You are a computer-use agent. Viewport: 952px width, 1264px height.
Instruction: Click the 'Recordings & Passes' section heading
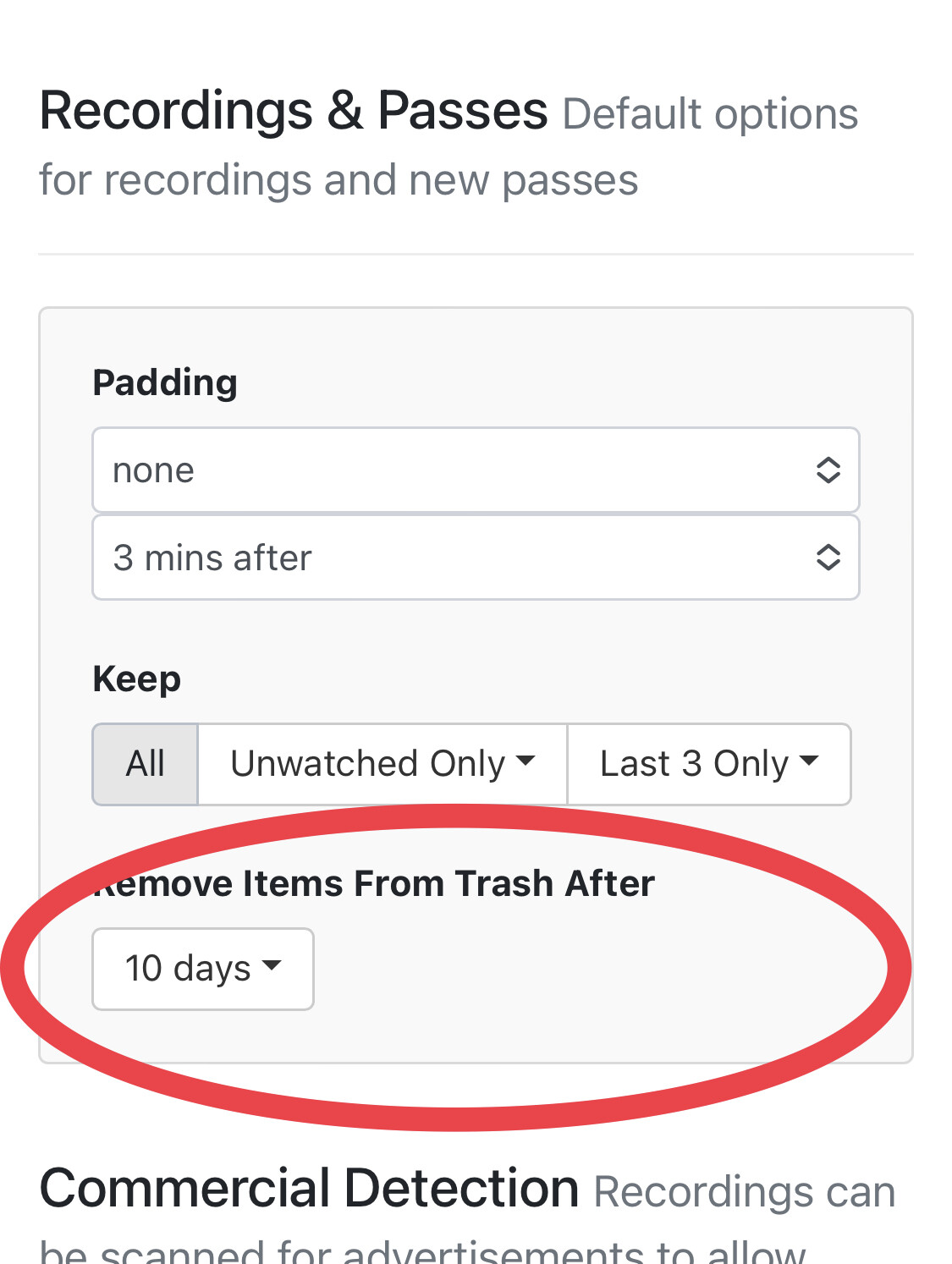(294, 111)
